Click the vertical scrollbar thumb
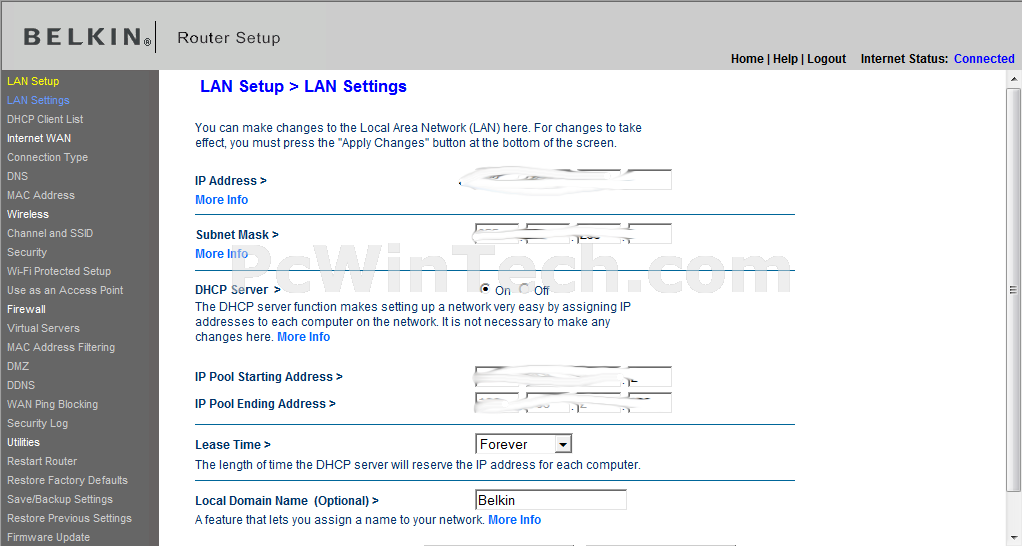This screenshot has height=546, width=1022. click(x=1014, y=290)
